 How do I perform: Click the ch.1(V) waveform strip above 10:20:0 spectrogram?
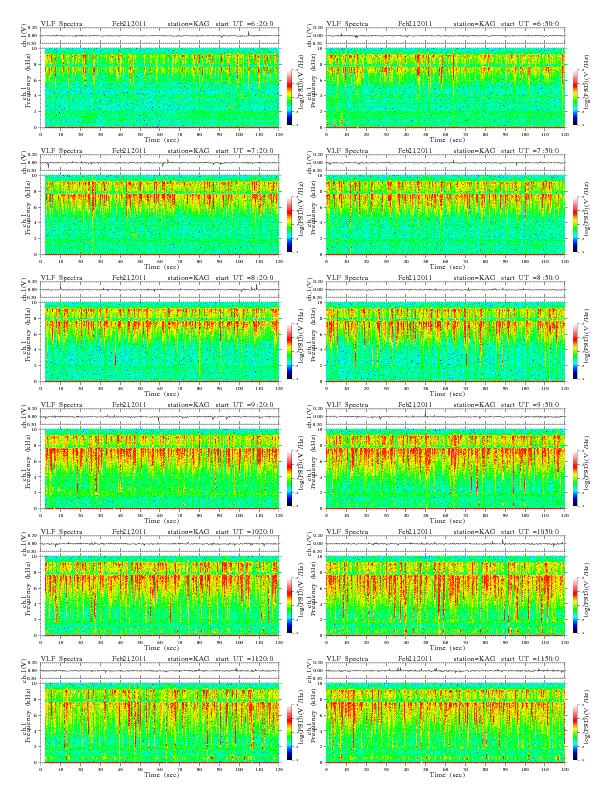160,544
